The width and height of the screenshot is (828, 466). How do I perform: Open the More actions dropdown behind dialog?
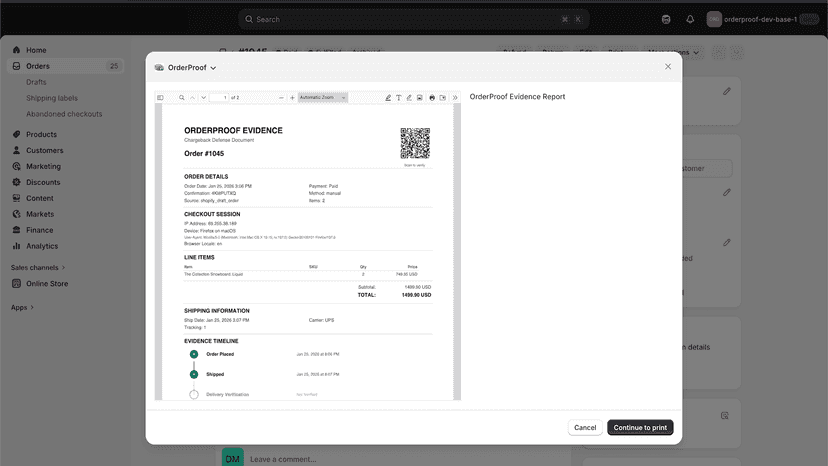tap(674, 52)
